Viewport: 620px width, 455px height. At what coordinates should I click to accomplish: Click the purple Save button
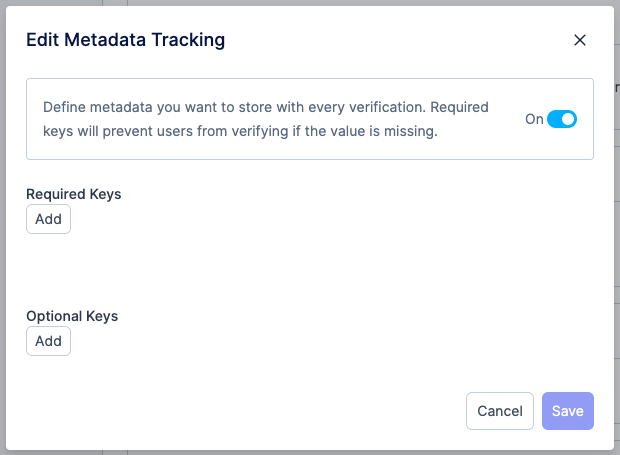pos(567,411)
